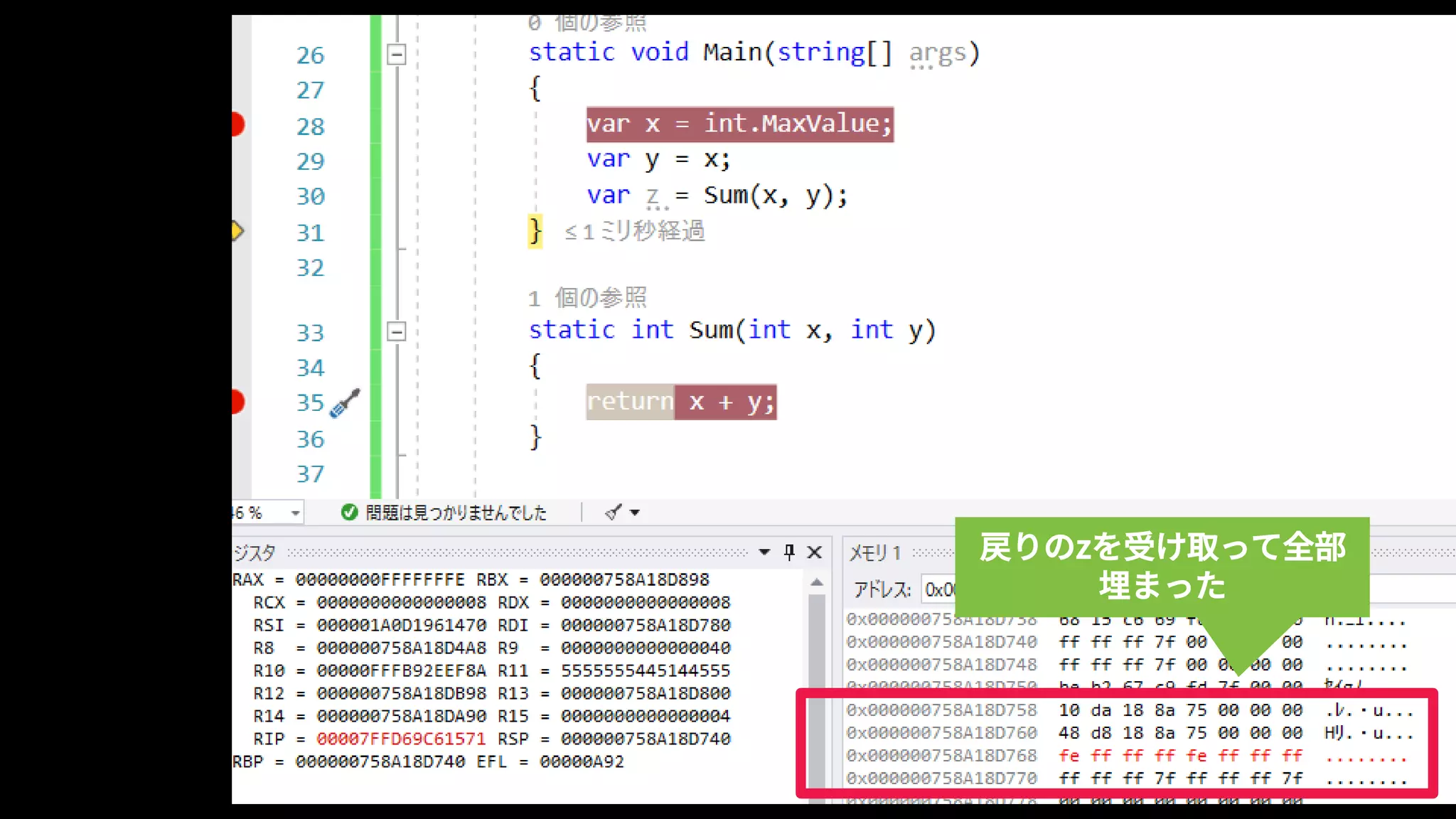Click the RDI value 000000758A18D780

[646, 625]
